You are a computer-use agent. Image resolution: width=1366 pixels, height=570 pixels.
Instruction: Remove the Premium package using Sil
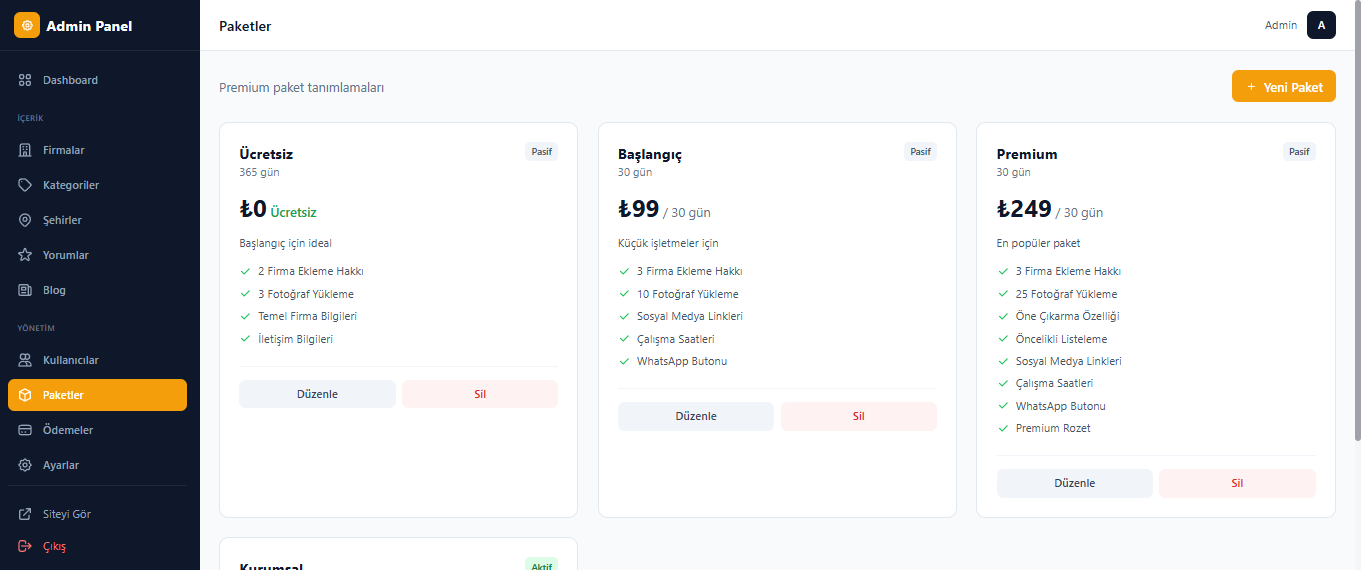tap(1236, 483)
